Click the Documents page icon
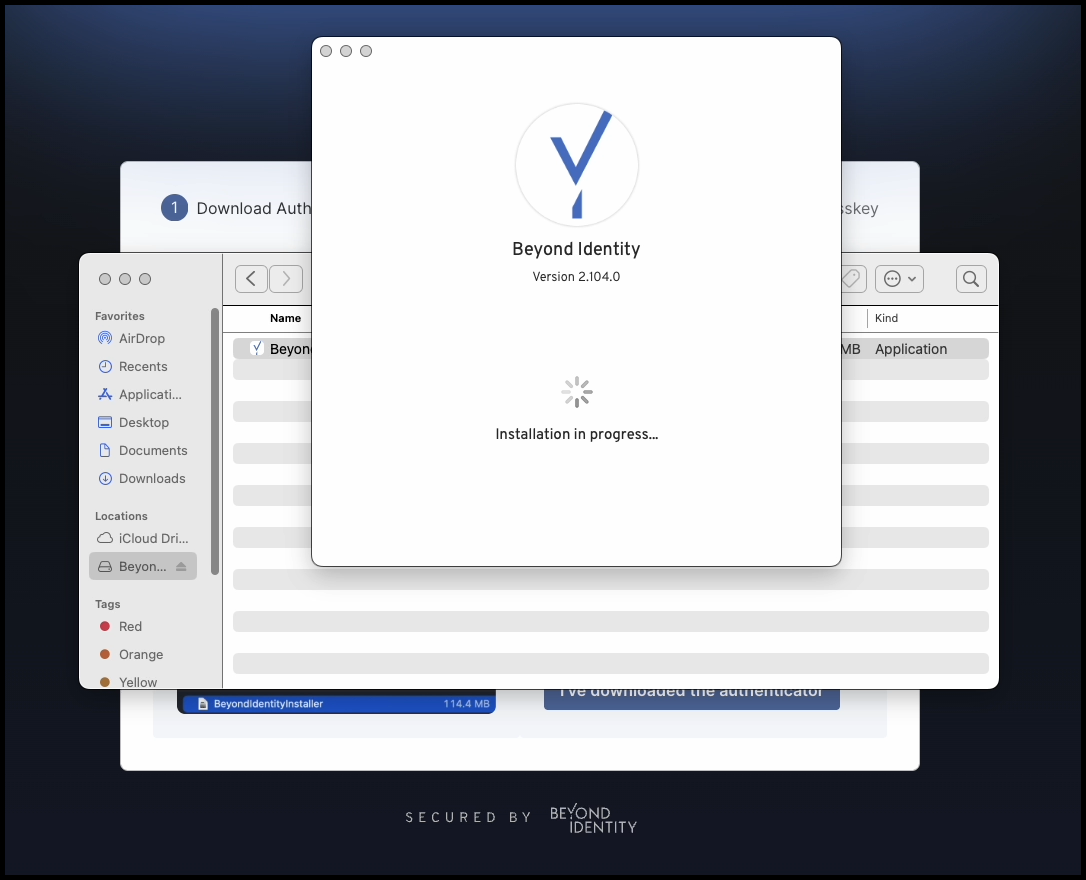1086x880 pixels. pos(105,450)
